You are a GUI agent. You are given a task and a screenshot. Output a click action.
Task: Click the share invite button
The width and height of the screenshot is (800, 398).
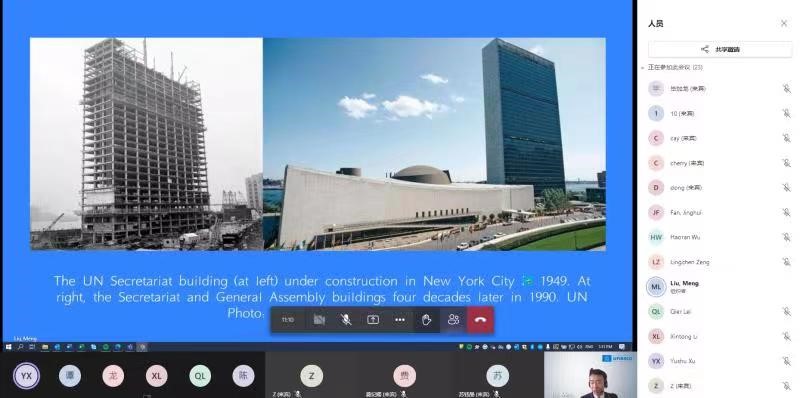(x=720, y=49)
